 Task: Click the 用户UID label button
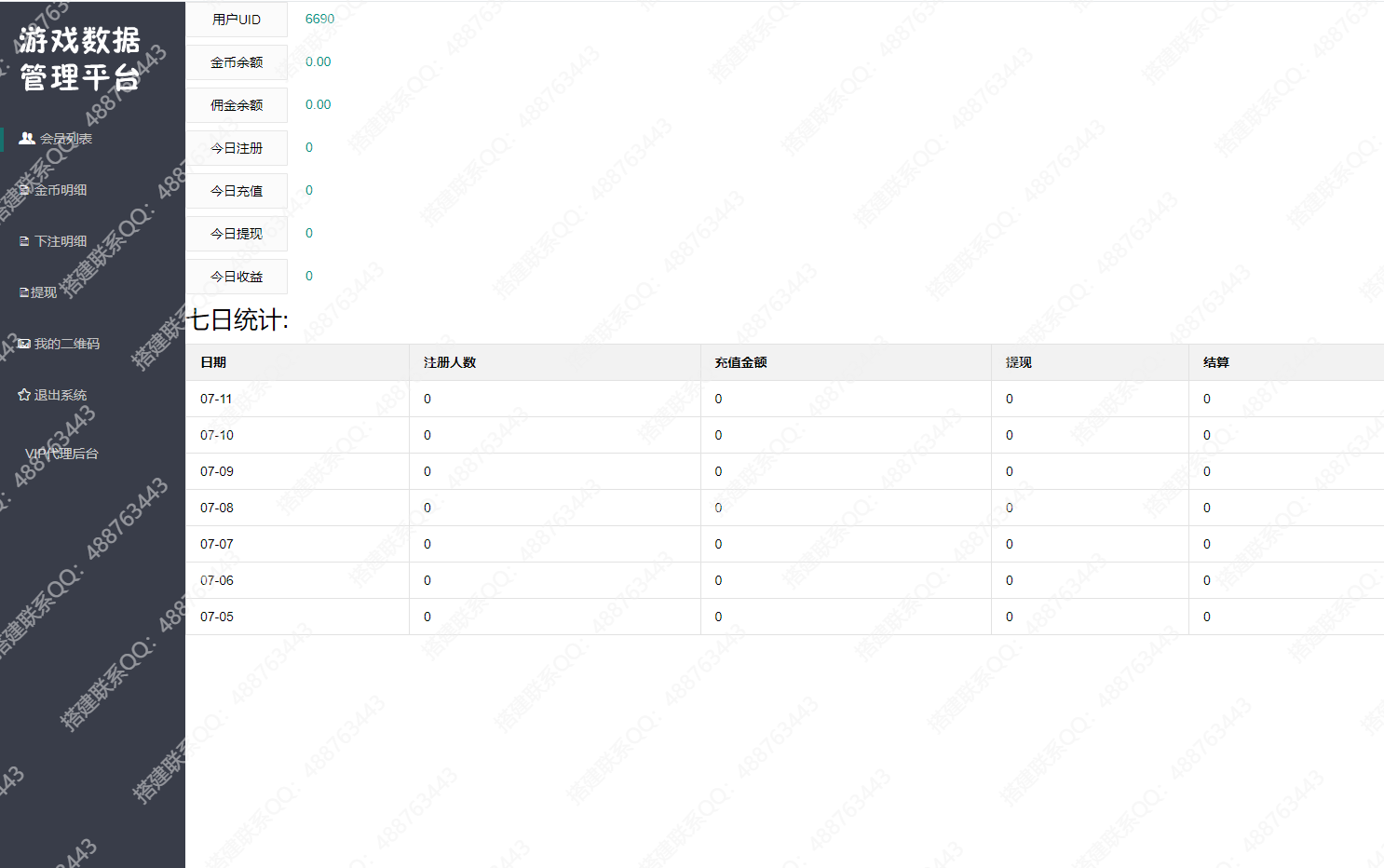237,20
